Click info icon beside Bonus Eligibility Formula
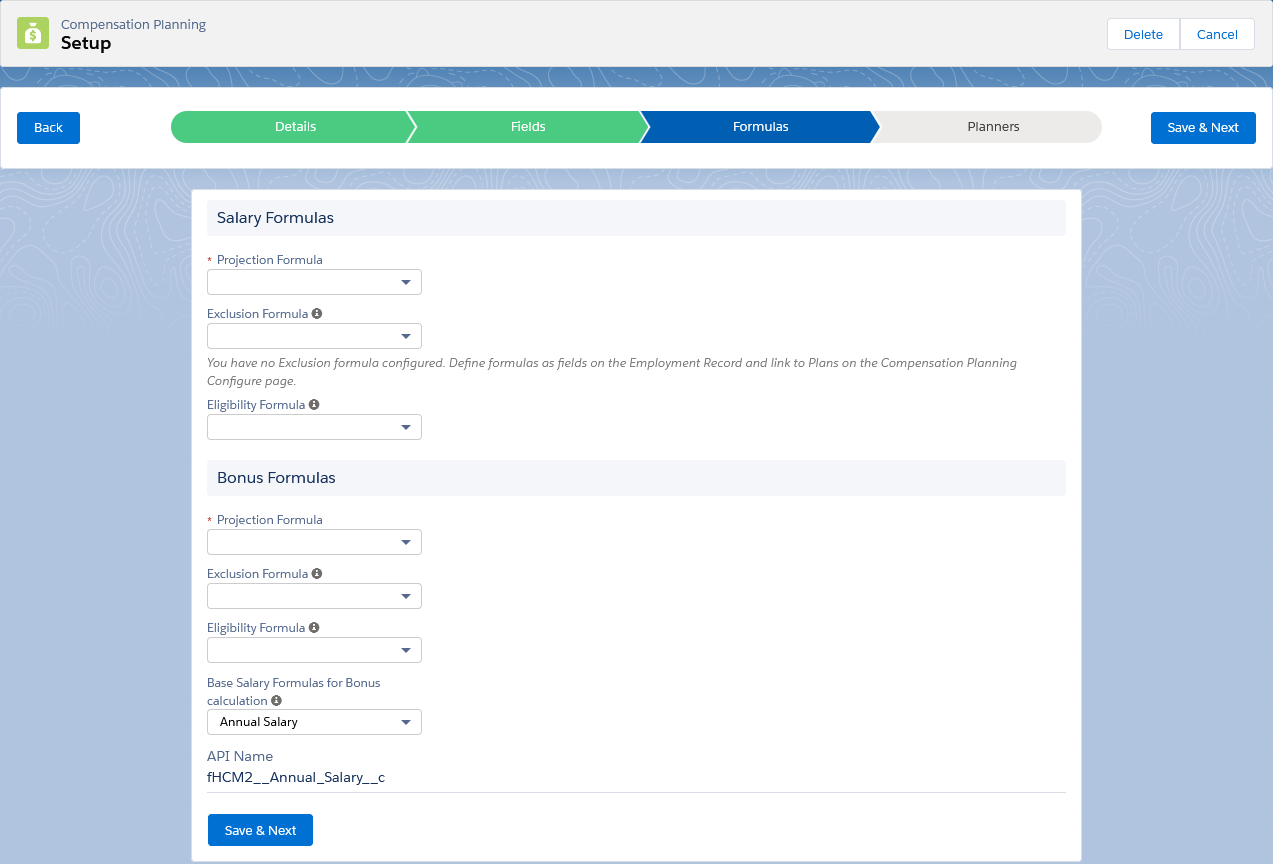This screenshot has width=1273, height=864. coord(314,628)
